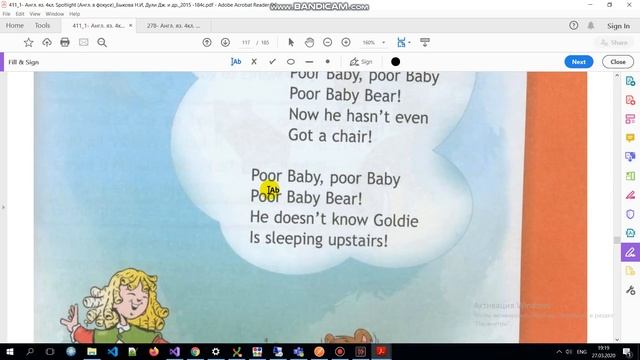Go to the previous page
640x360 pixels.
coord(207,42)
